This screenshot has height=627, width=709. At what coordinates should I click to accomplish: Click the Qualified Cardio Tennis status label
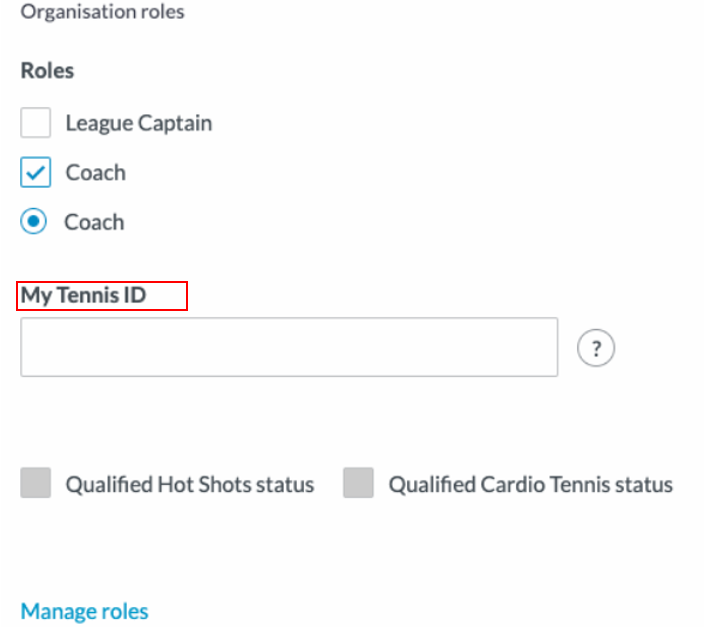click(531, 484)
